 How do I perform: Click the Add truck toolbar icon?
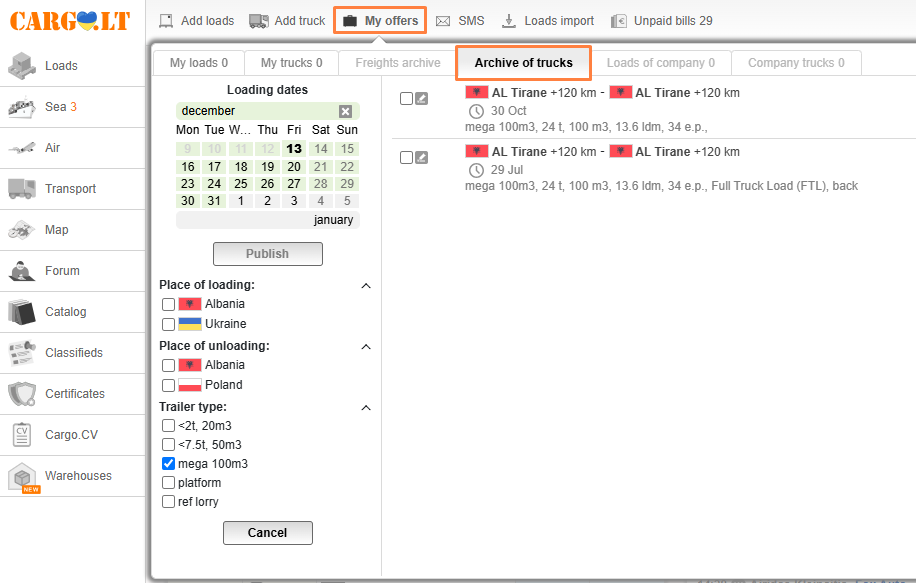point(258,21)
